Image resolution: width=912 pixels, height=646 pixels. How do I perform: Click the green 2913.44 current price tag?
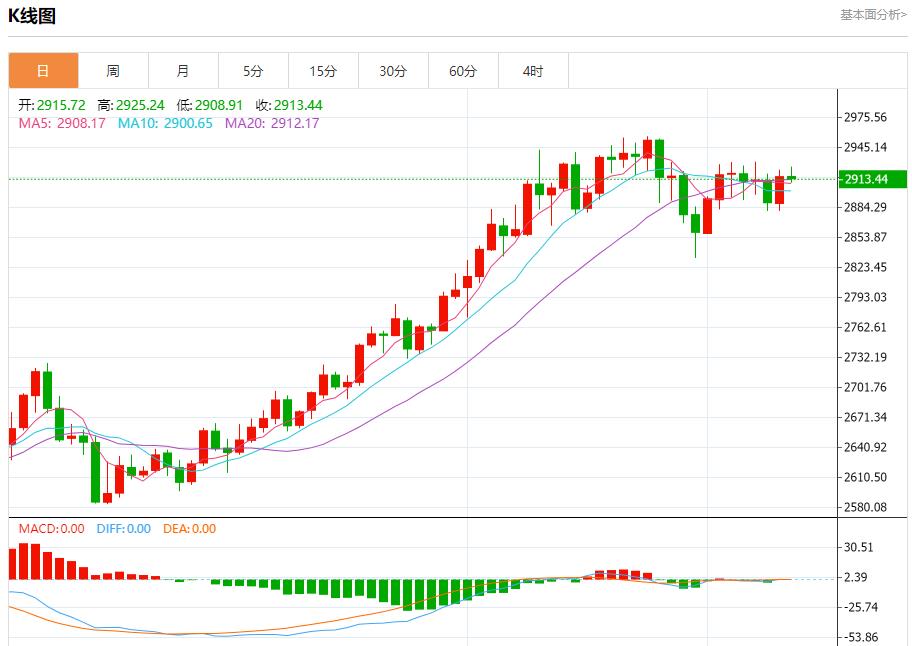tap(871, 179)
